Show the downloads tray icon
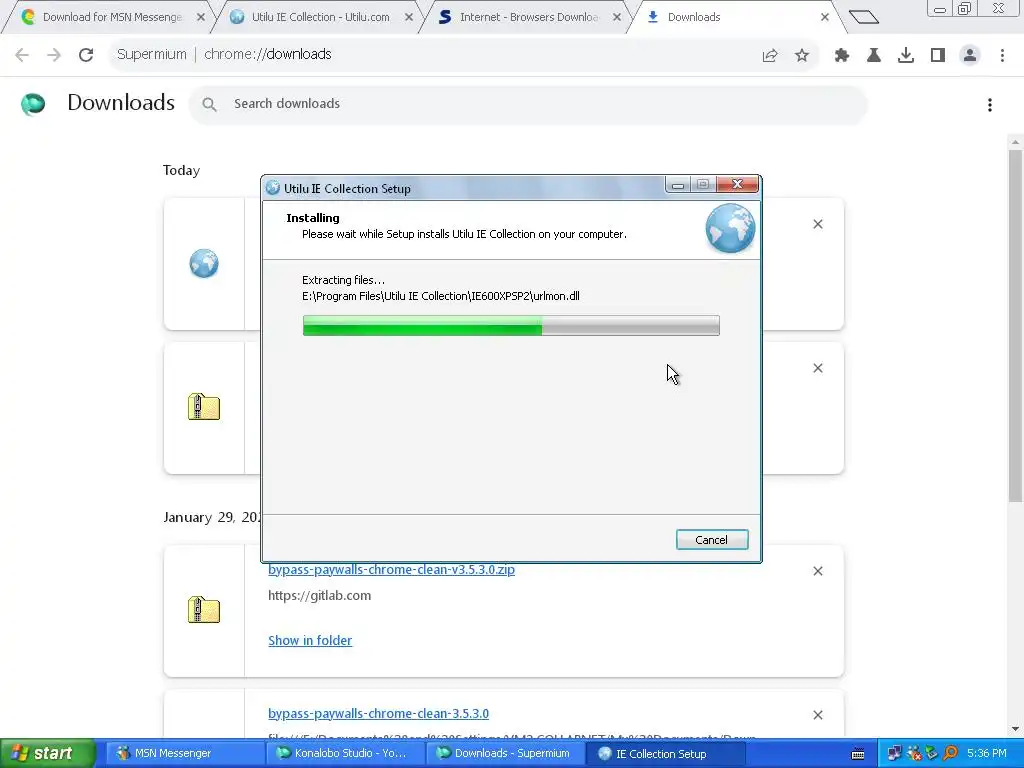The image size is (1024, 768). [x=906, y=56]
